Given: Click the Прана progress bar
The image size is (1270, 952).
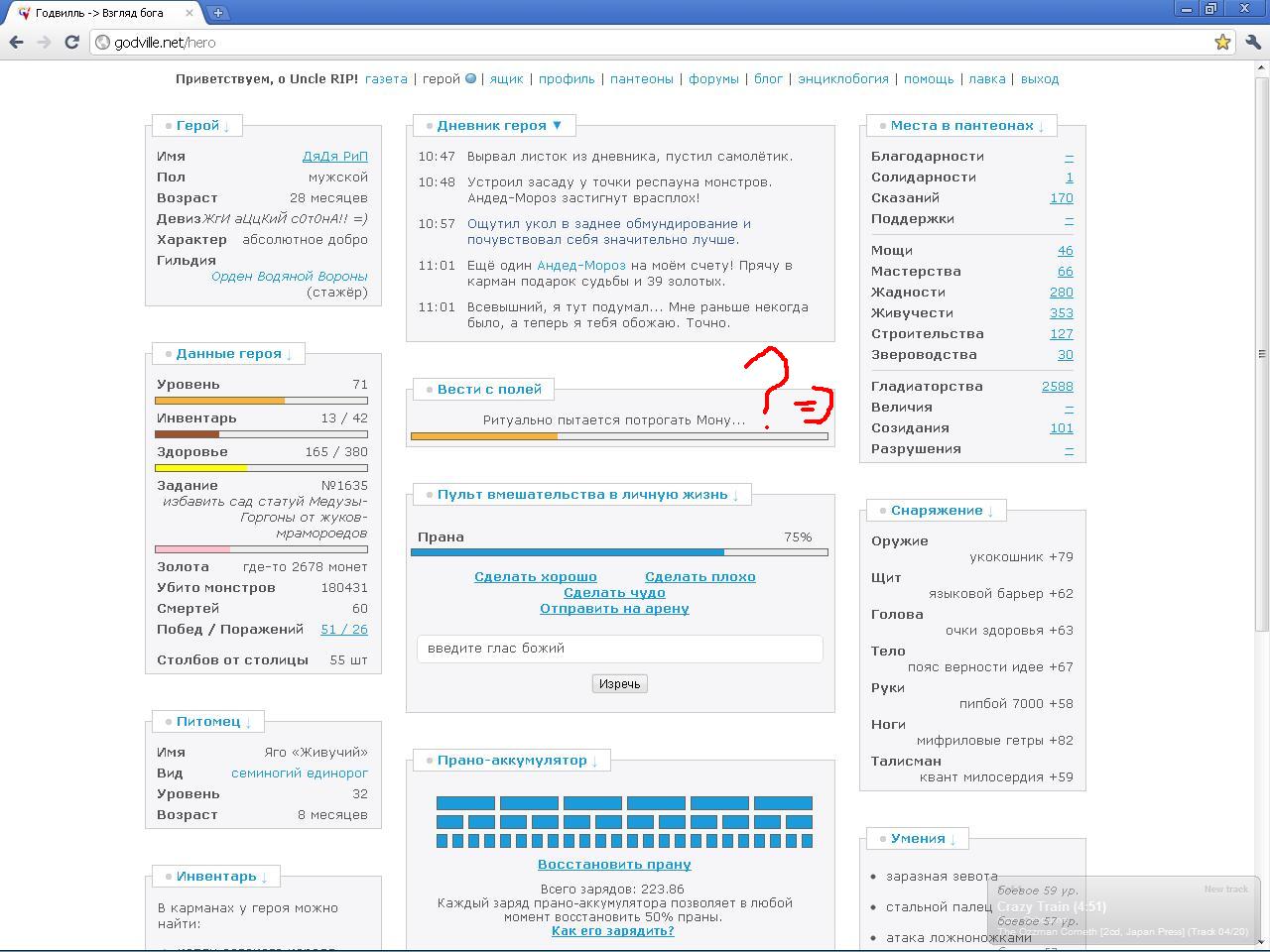Looking at the screenshot, I should coord(619,552).
